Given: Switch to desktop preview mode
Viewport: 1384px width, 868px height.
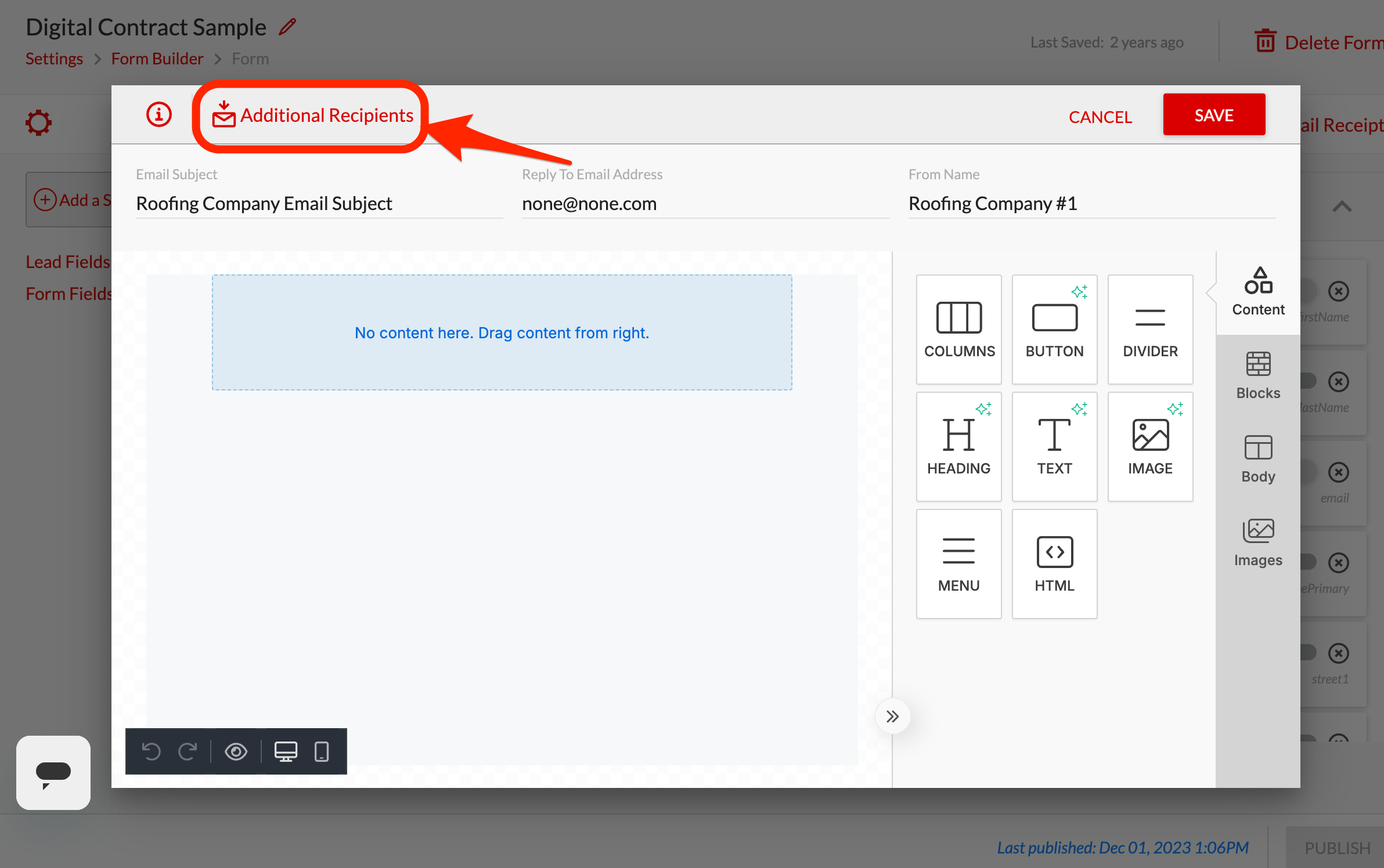Looking at the screenshot, I should (x=286, y=751).
